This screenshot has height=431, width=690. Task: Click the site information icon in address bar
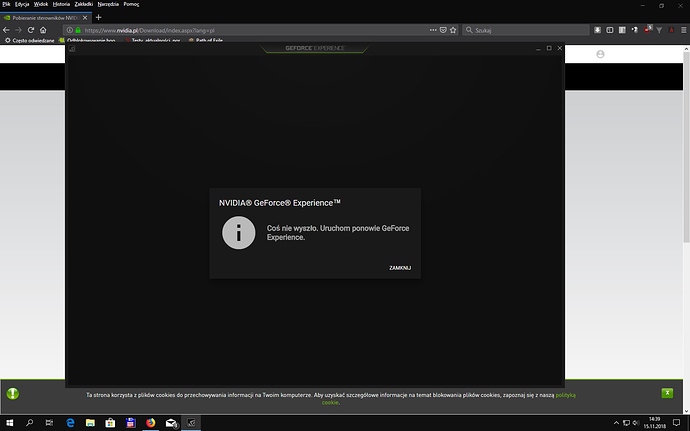tap(70, 30)
